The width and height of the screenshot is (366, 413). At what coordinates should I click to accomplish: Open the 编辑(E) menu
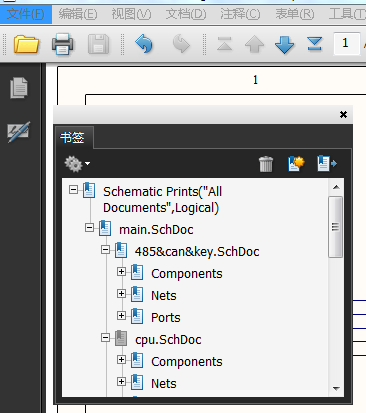tap(78, 14)
